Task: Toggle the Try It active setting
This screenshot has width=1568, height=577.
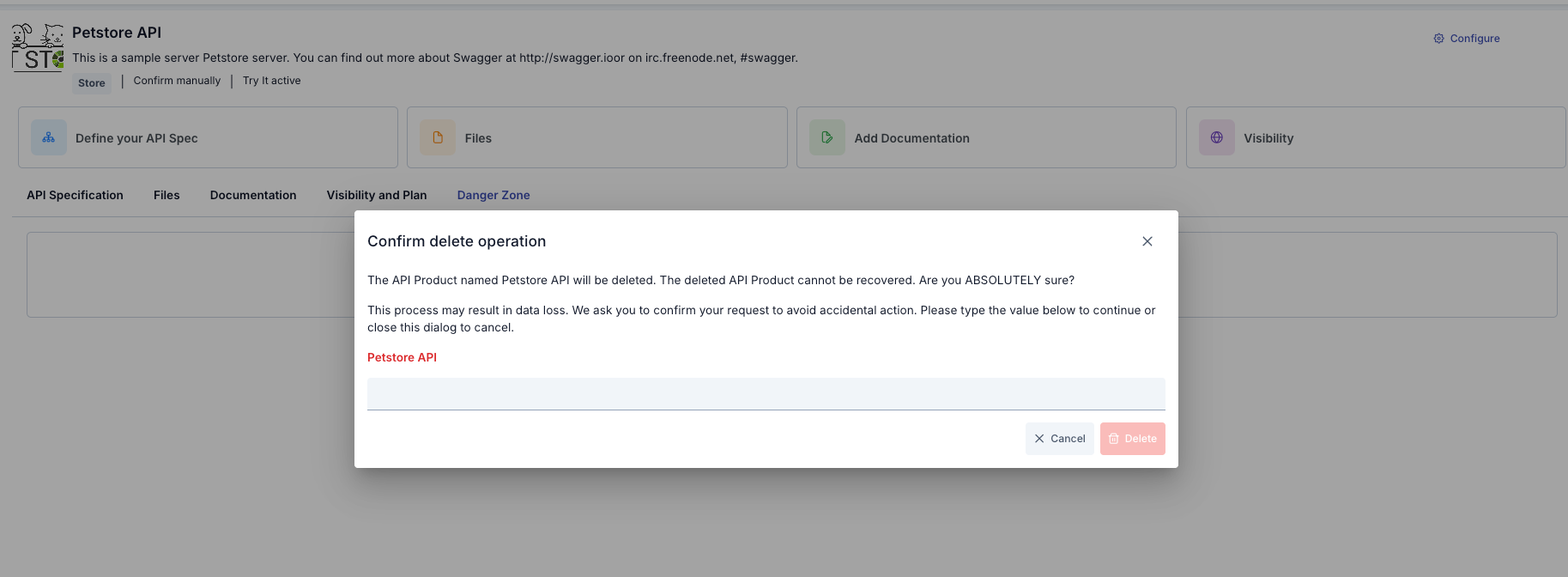Action: click(271, 80)
